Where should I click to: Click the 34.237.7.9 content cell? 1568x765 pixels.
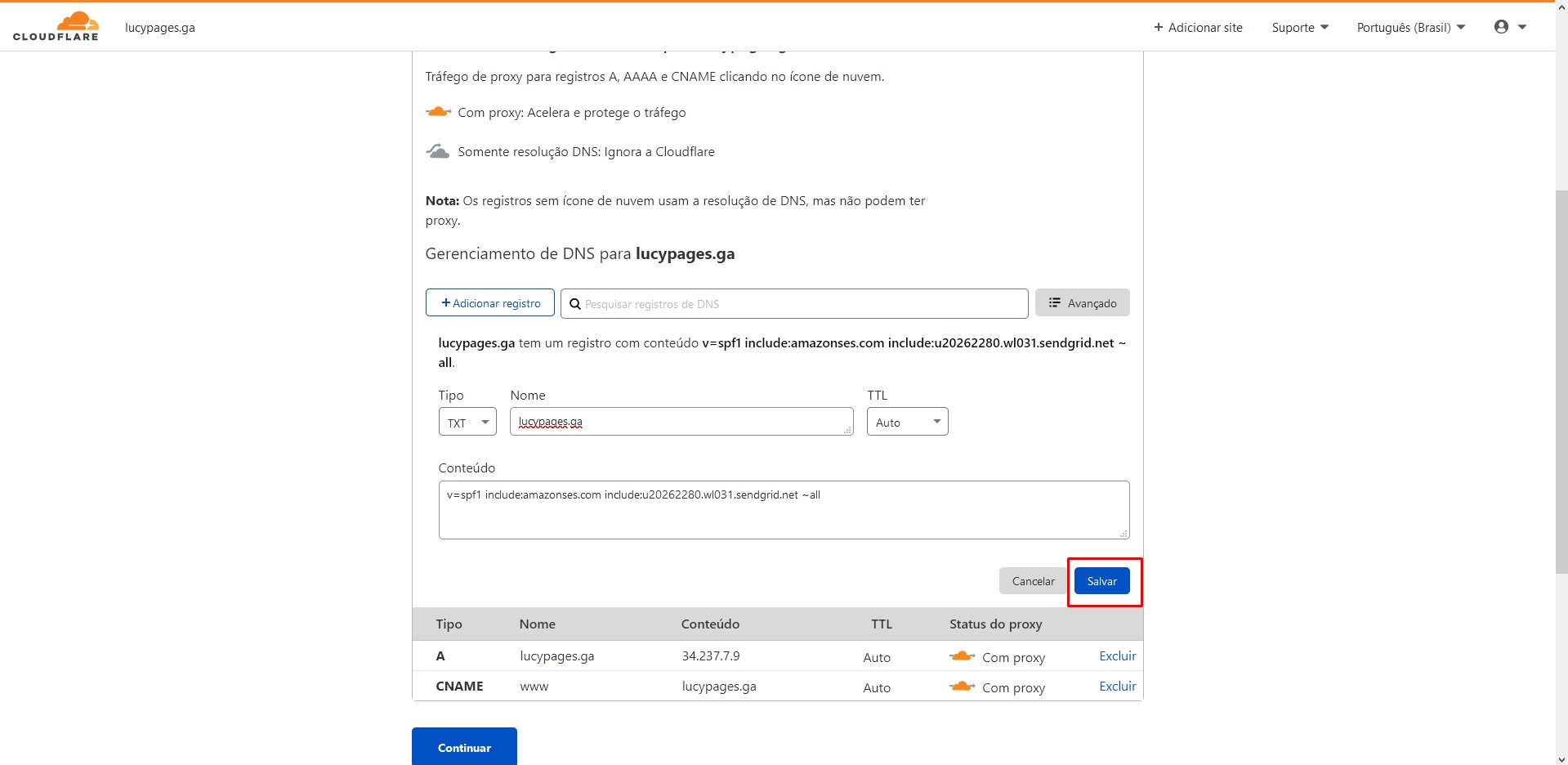[711, 655]
